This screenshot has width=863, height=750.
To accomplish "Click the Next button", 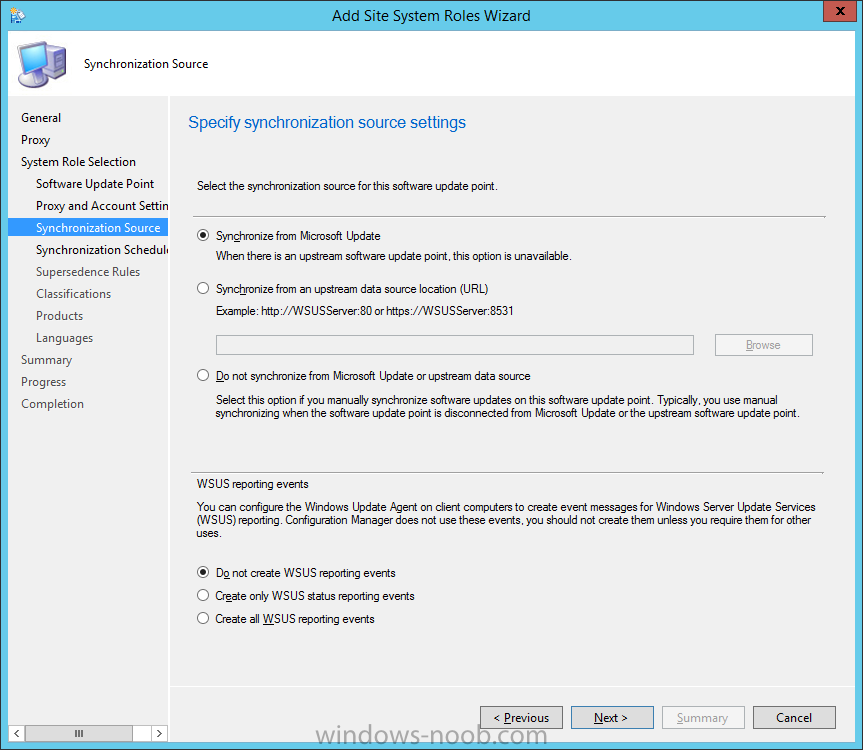I will click(x=612, y=718).
